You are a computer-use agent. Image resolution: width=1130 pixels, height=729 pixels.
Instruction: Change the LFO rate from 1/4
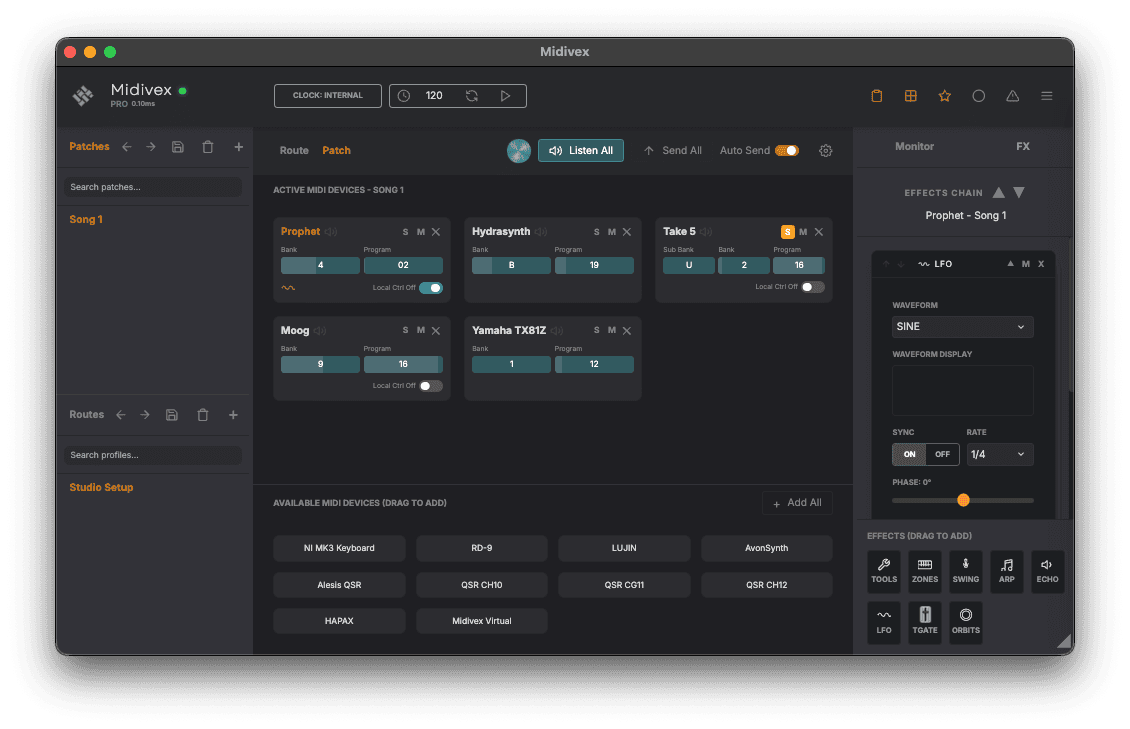click(999, 454)
